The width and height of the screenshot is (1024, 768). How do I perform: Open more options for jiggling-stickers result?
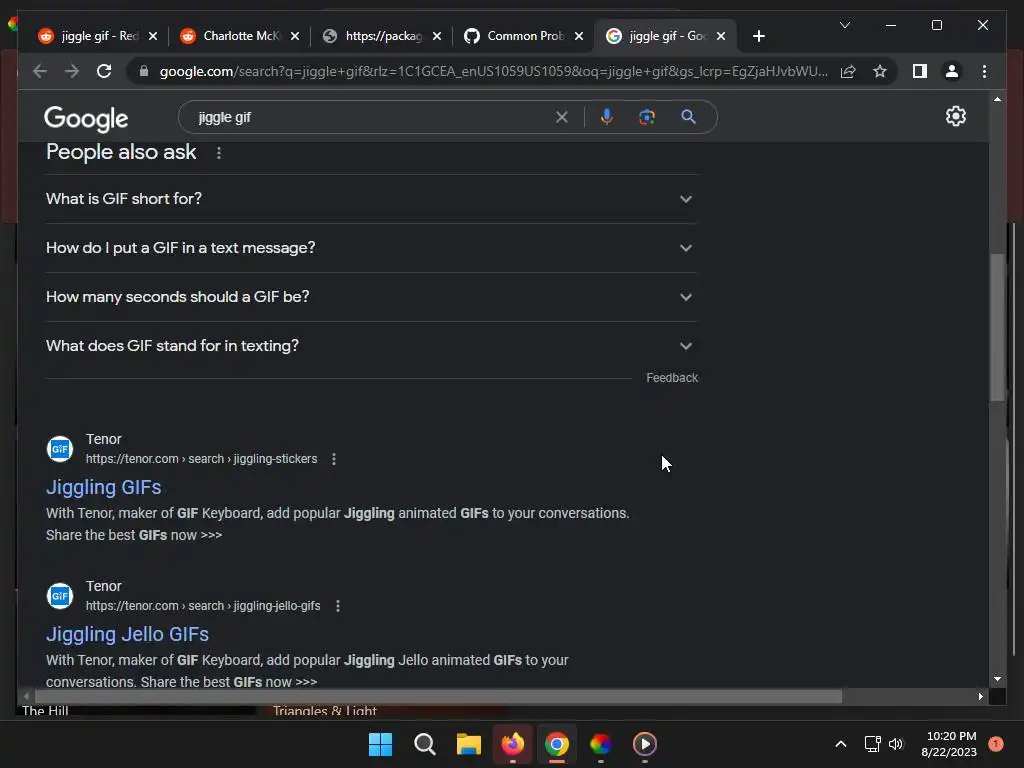click(x=334, y=459)
